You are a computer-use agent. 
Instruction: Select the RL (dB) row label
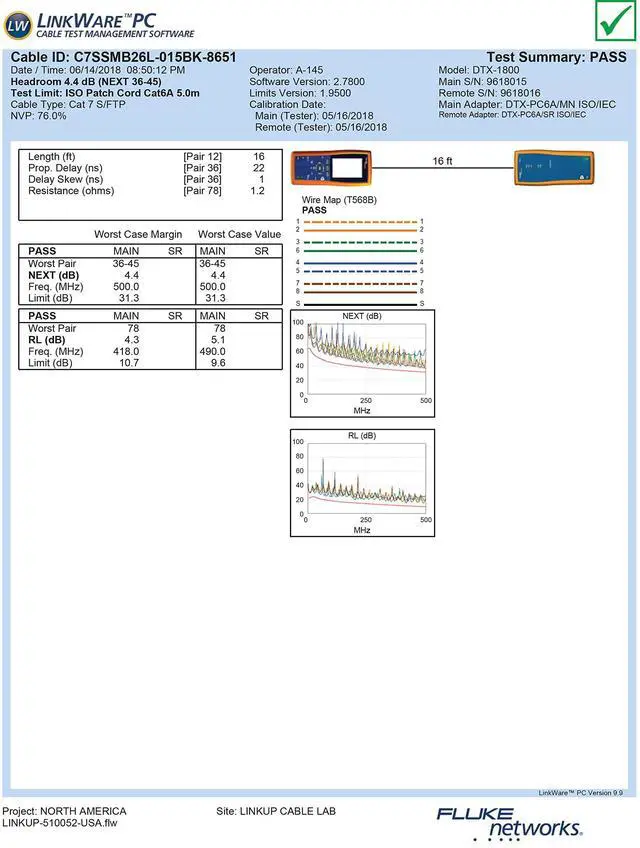tap(46, 339)
